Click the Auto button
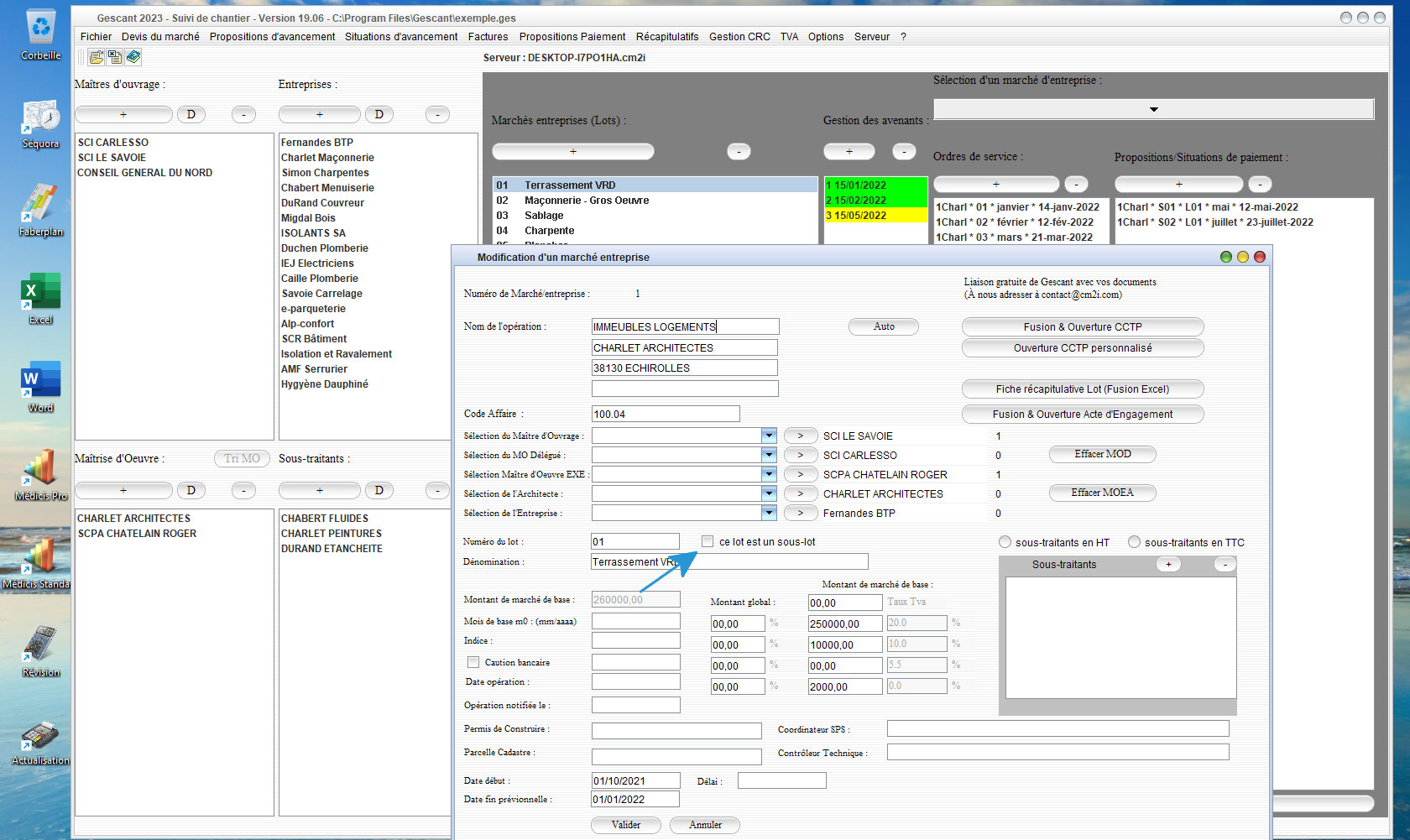The height and width of the screenshot is (840, 1410). pyautogui.click(x=884, y=326)
